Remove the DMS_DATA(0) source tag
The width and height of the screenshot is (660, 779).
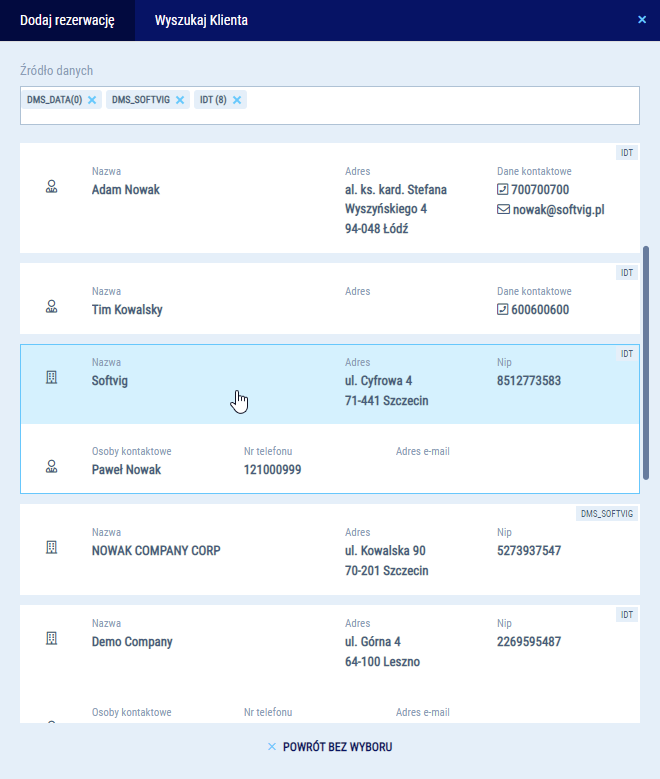tap(92, 100)
